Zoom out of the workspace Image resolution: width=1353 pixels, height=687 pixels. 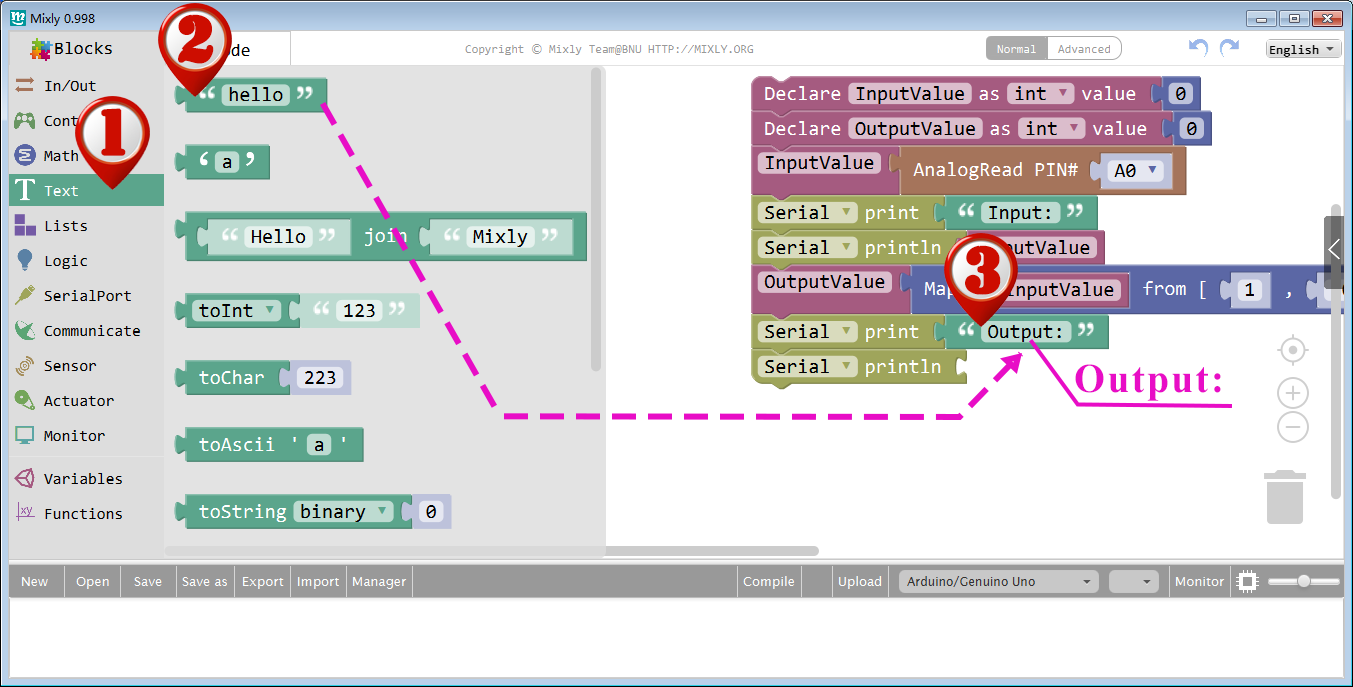(1293, 427)
